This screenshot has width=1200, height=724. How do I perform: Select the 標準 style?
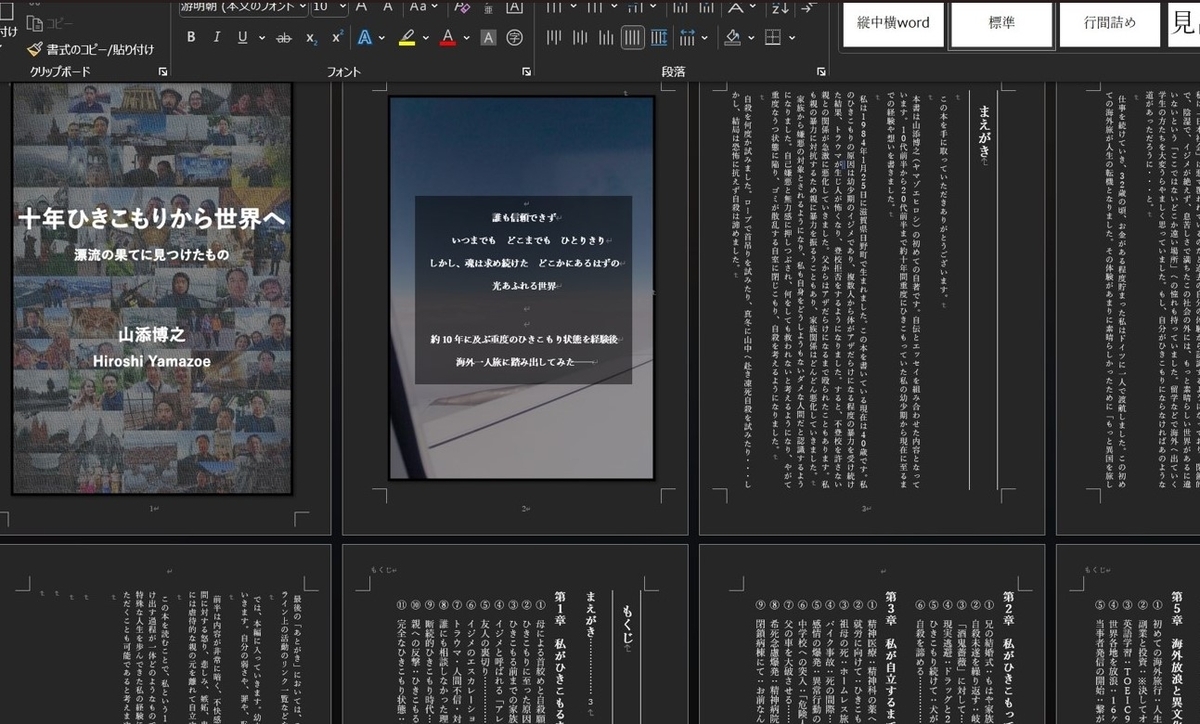(1001, 23)
